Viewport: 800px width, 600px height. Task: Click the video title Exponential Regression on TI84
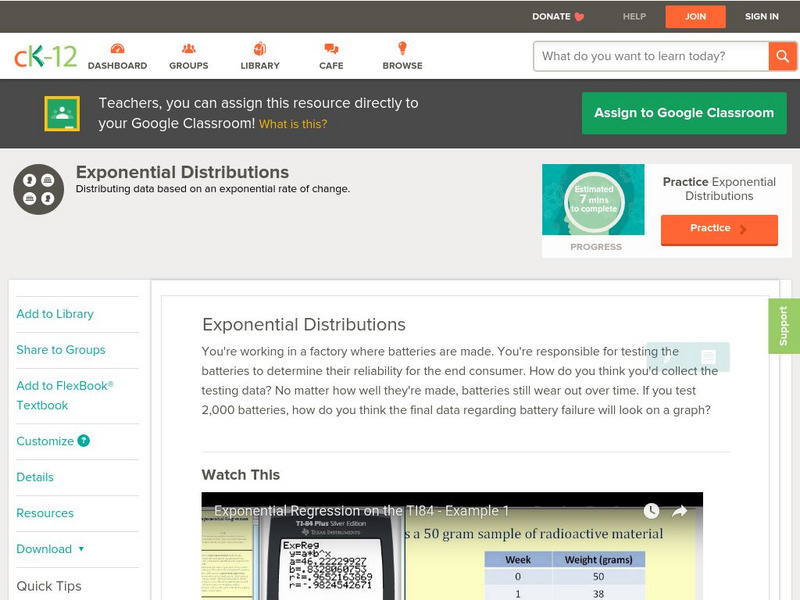(361, 511)
